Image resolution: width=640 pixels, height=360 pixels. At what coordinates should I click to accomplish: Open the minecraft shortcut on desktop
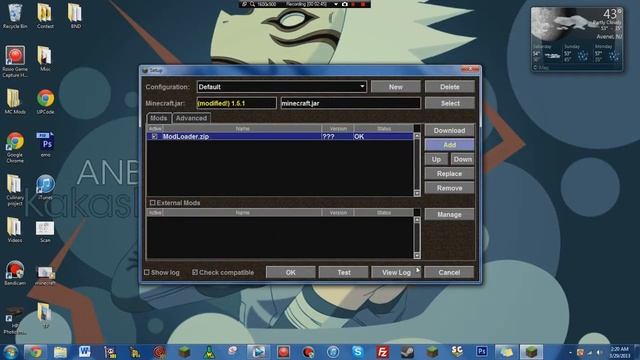45,276
